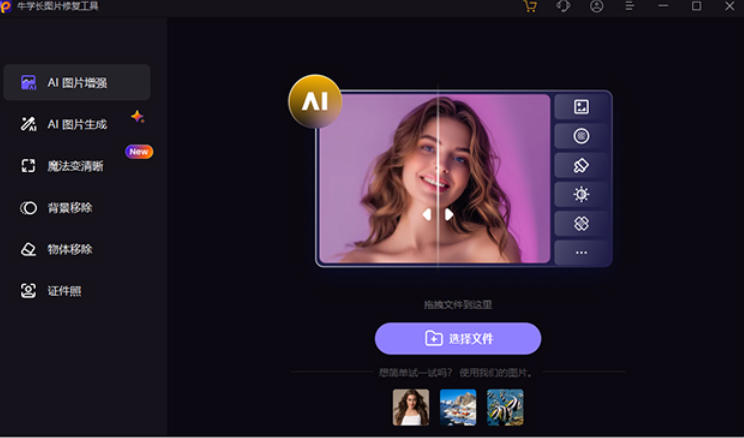Image resolution: width=744 pixels, height=438 pixels.
Task: Click the 选择文件 button
Action: pos(458,338)
